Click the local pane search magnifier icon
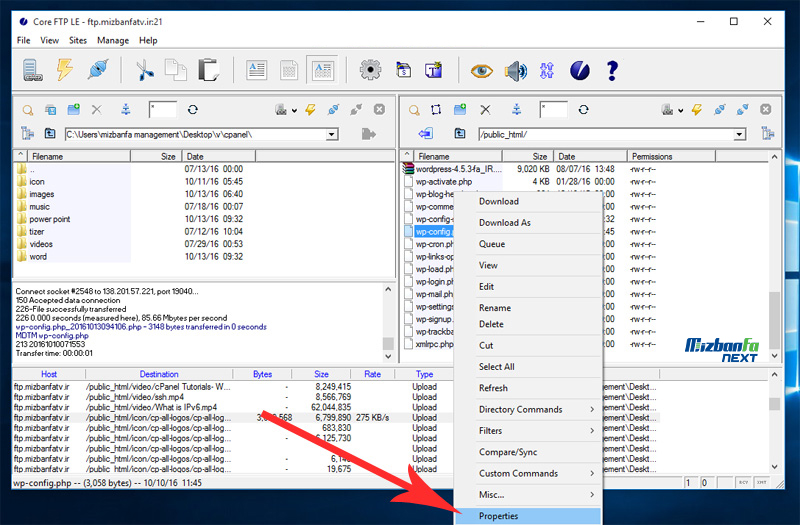This screenshot has width=800, height=525. (x=28, y=110)
